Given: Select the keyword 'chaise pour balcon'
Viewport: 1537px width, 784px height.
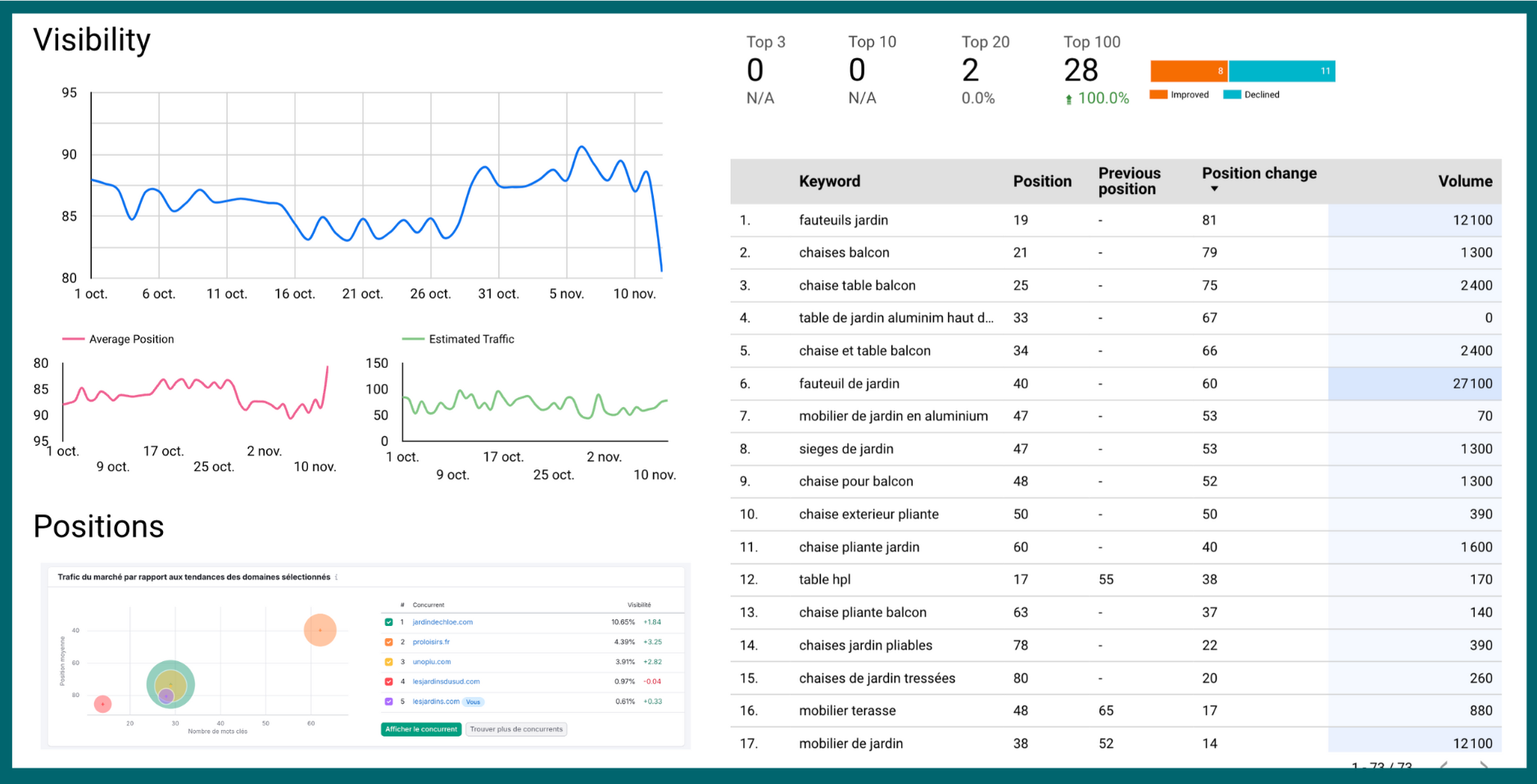Looking at the screenshot, I should pyautogui.click(x=856, y=482).
